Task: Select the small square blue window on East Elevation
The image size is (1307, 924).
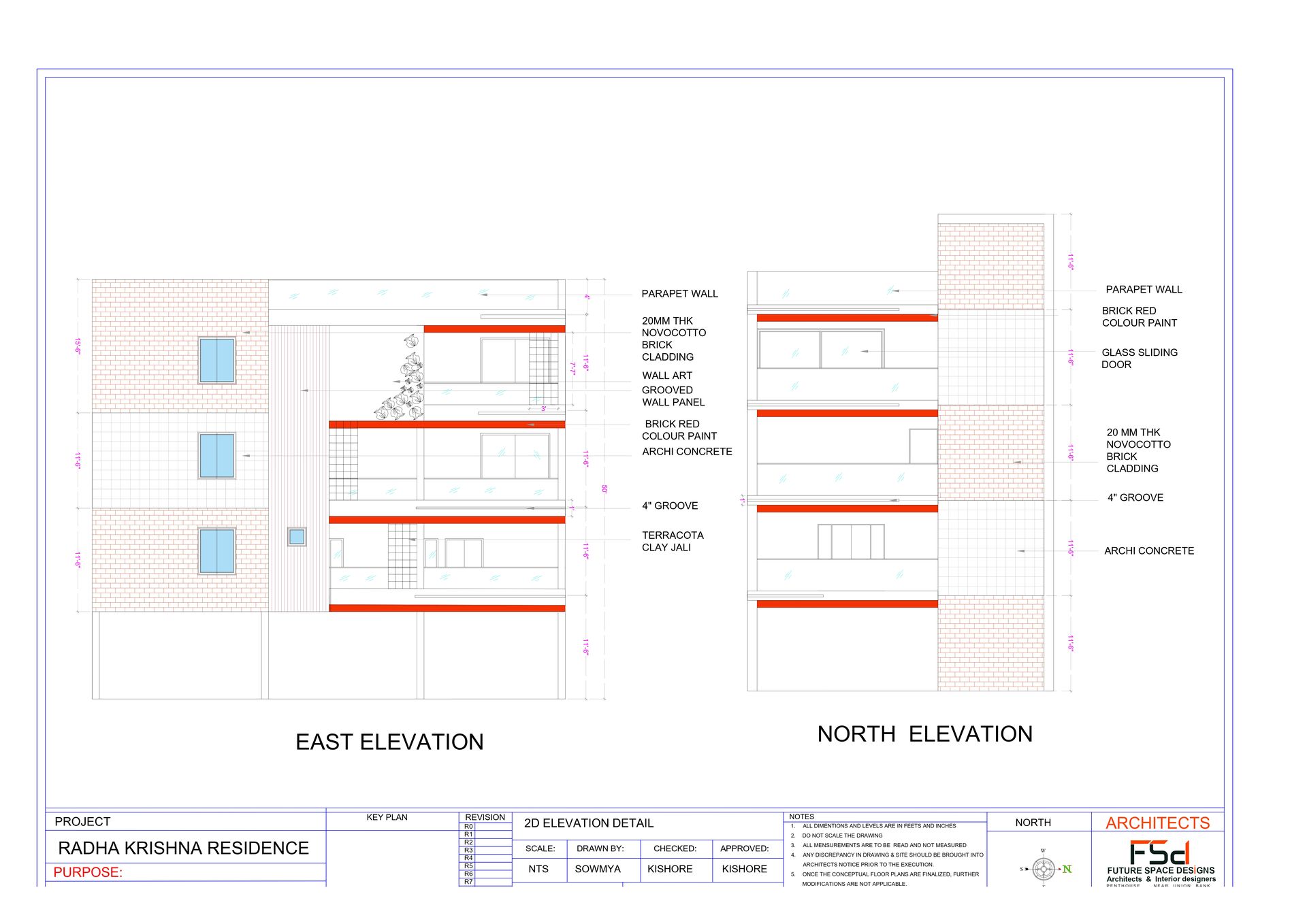Action: (x=297, y=537)
